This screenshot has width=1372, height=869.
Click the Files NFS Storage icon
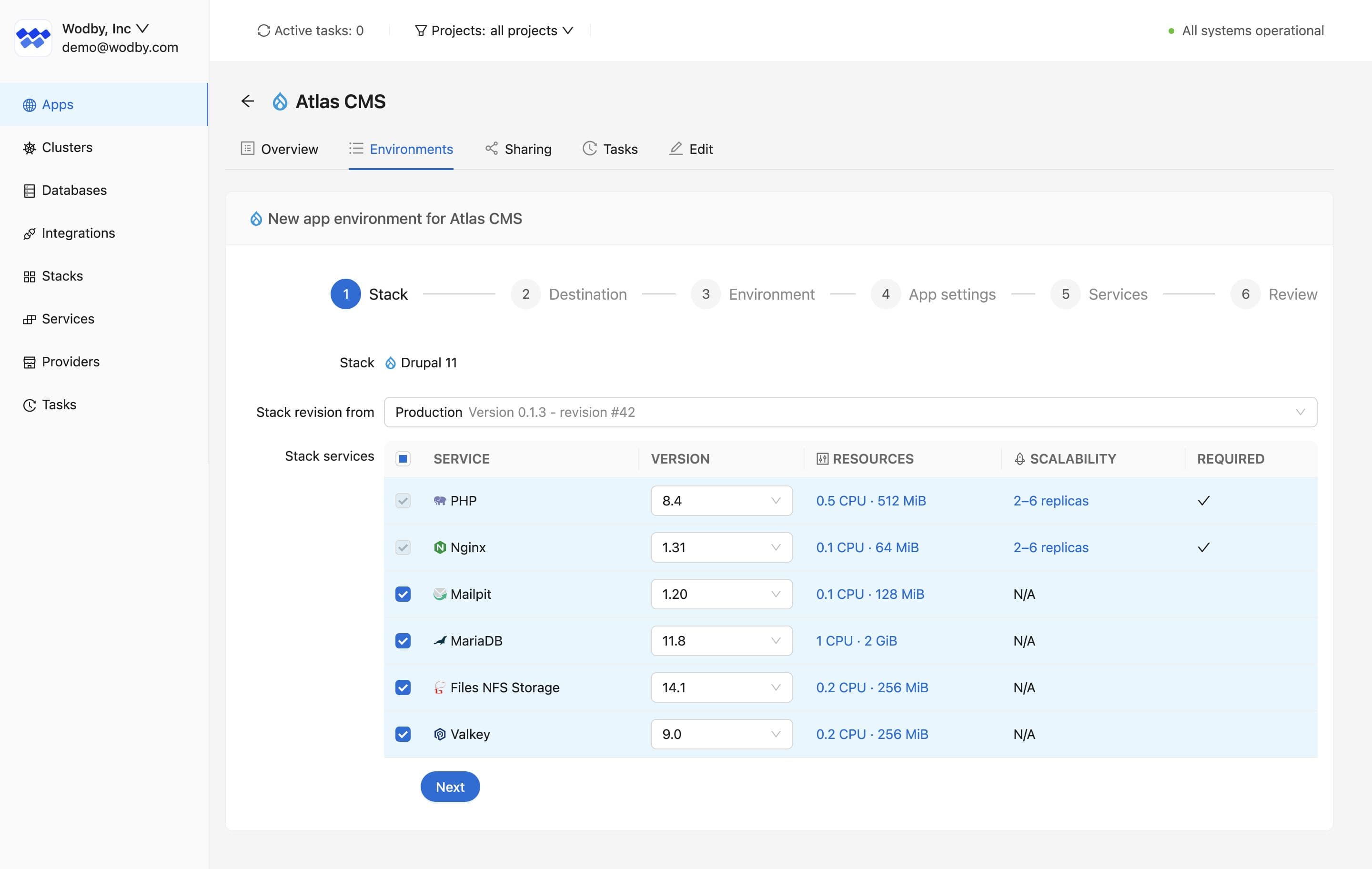pyautogui.click(x=440, y=687)
